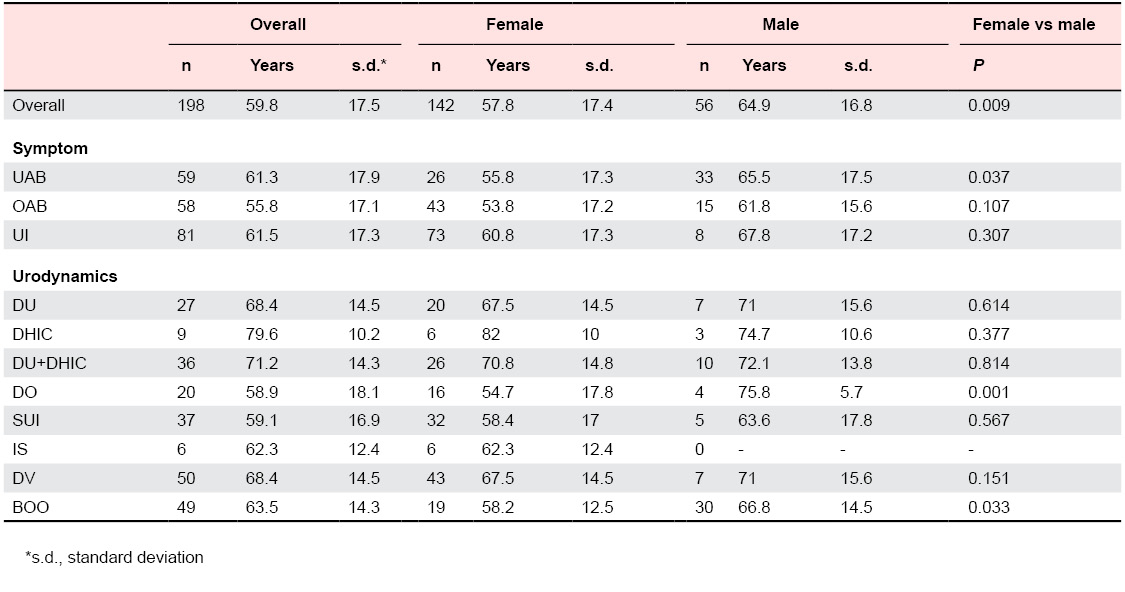
Task: Click the 'OAB' row label
Action: pyautogui.click(x=29, y=206)
